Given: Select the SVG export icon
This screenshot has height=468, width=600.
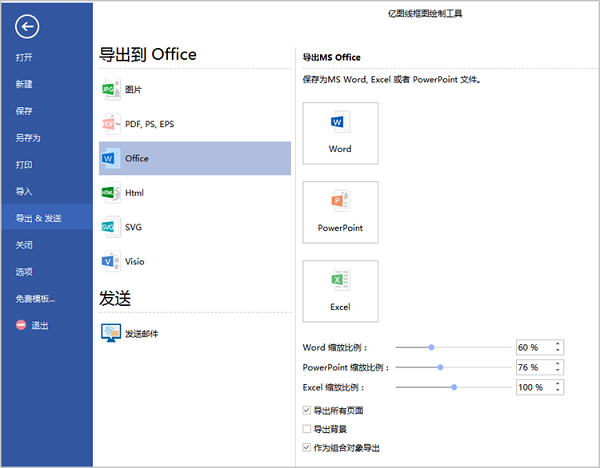Looking at the screenshot, I should [111, 227].
